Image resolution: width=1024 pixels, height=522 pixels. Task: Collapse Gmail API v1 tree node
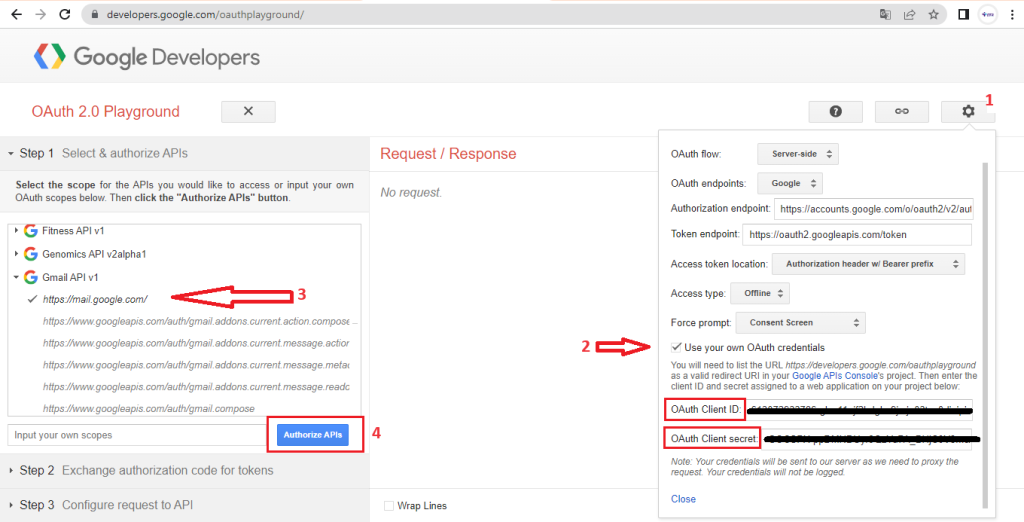16,277
